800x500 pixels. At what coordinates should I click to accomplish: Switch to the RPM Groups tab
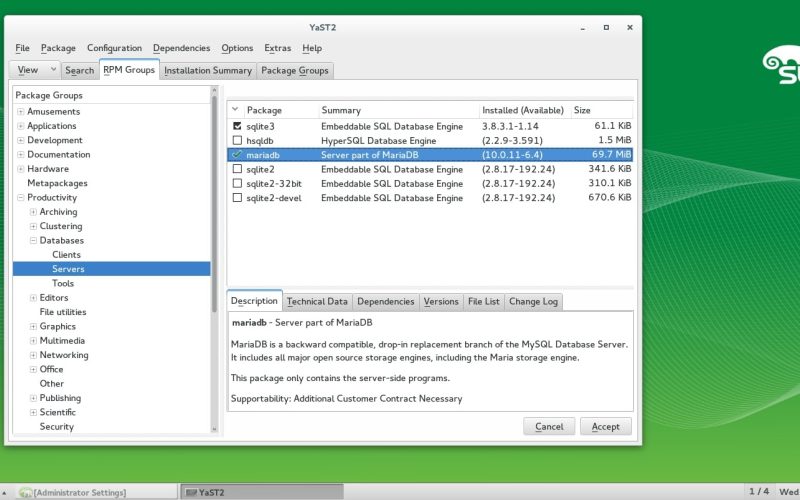(129, 69)
